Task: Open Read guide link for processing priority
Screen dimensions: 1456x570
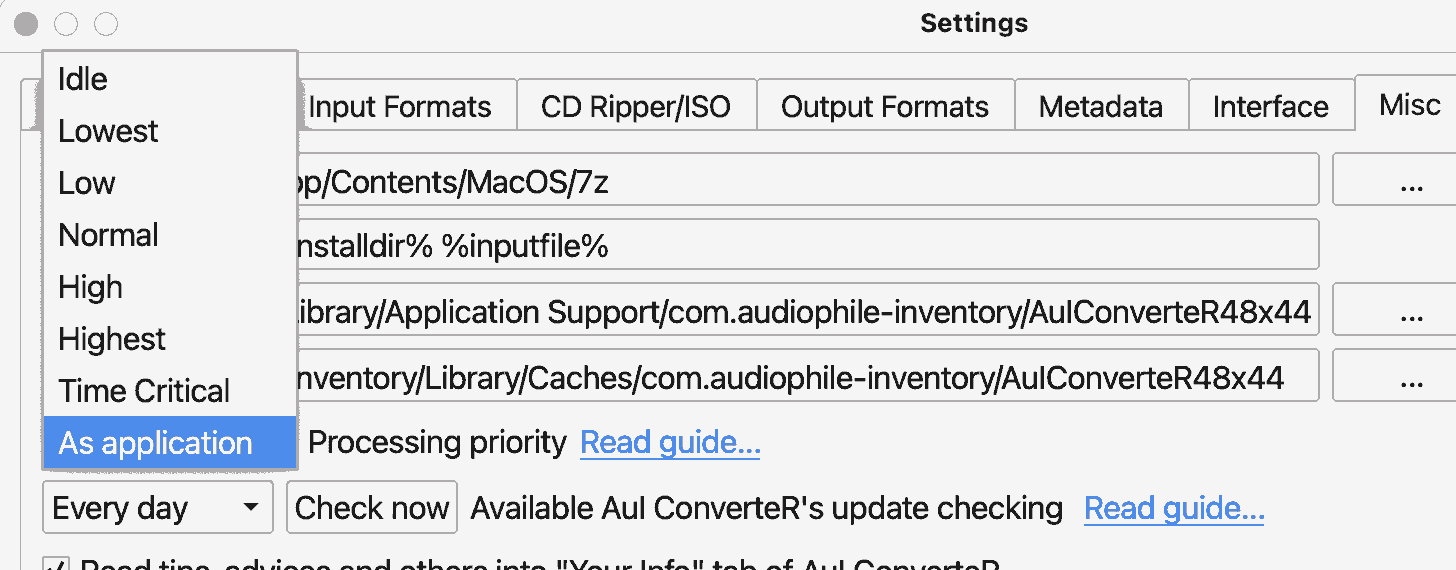Action: (x=670, y=442)
